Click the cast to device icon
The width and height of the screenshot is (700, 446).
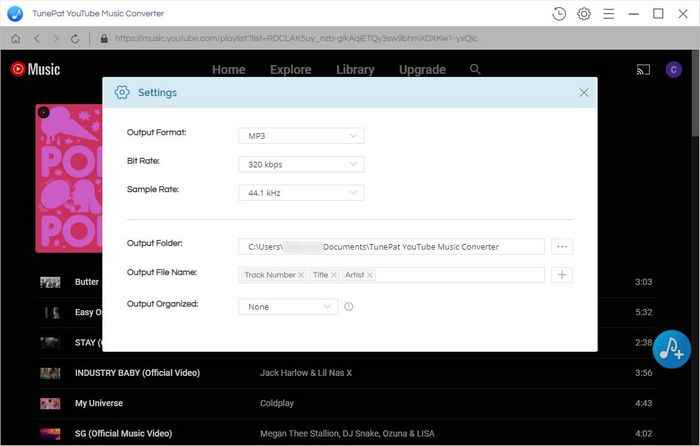pos(643,69)
